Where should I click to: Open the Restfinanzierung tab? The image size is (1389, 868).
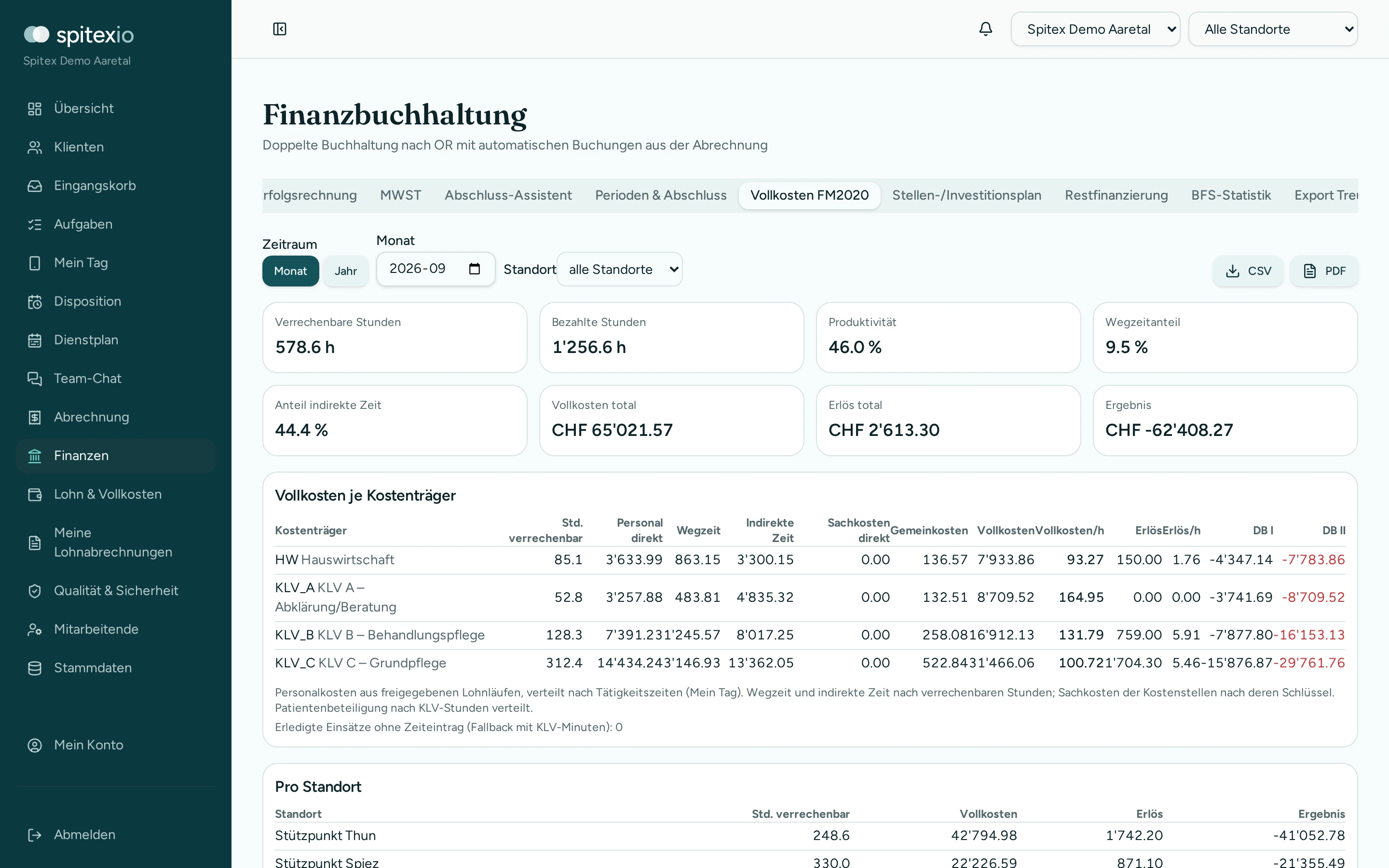1116,195
